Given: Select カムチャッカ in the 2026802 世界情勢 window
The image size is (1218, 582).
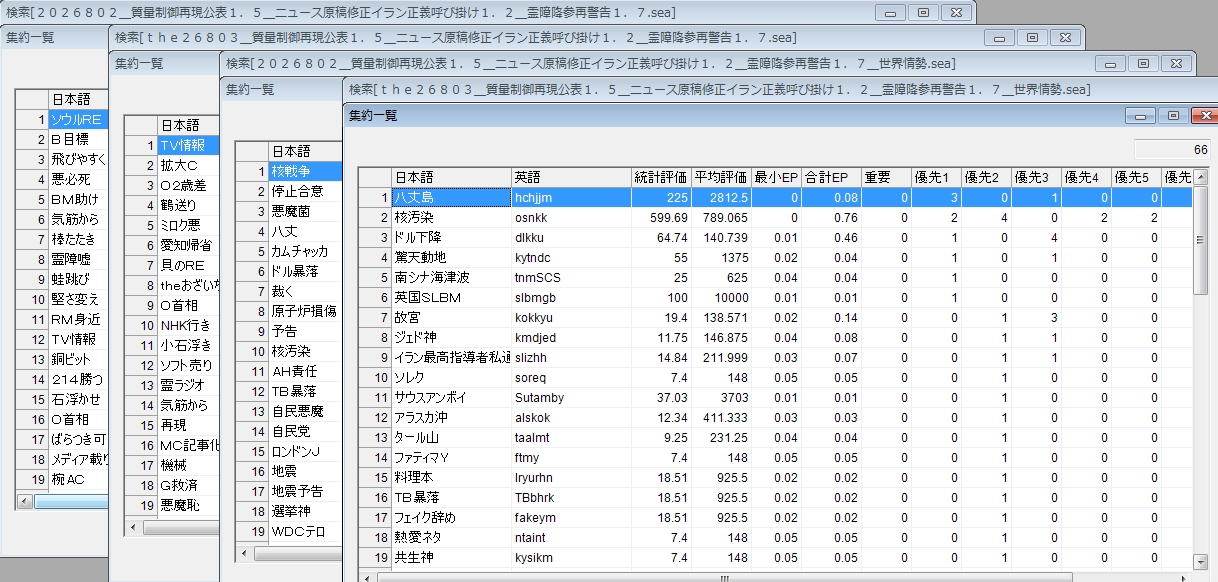Looking at the screenshot, I should (304, 251).
